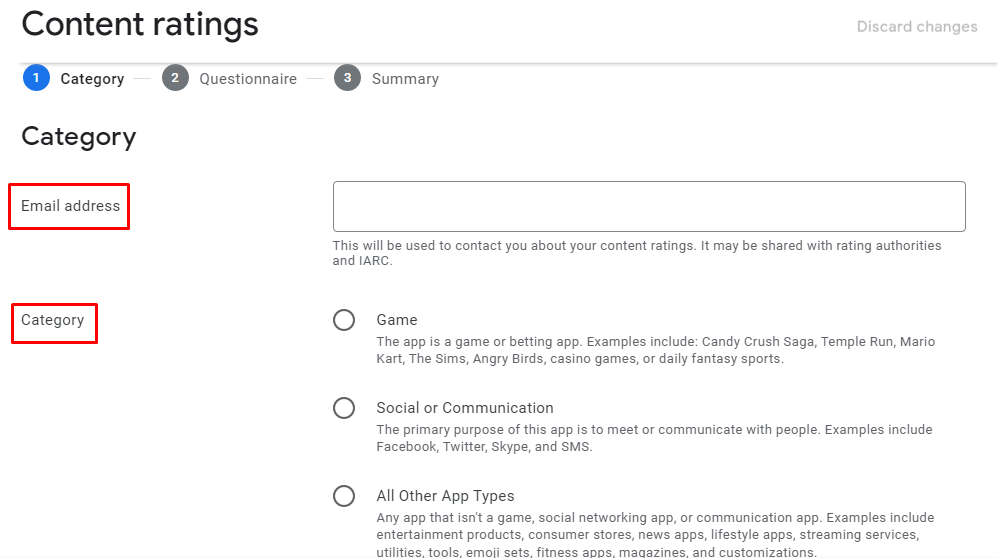Click the "Social or Communication" title text
This screenshot has width=997, height=558.
pos(465,408)
